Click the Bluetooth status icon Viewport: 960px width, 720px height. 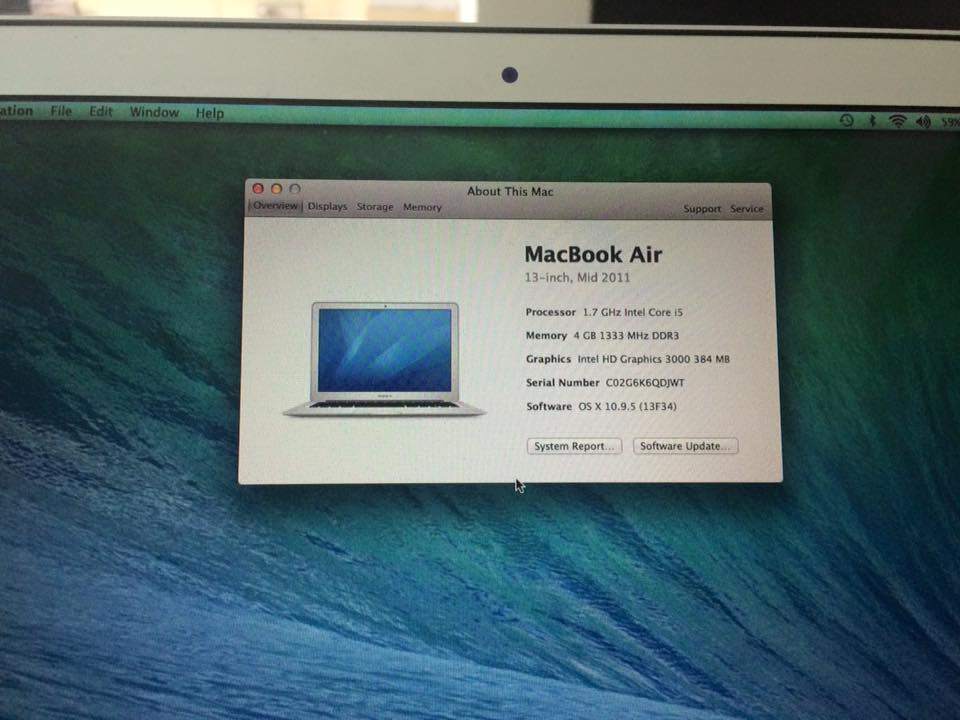(x=872, y=121)
